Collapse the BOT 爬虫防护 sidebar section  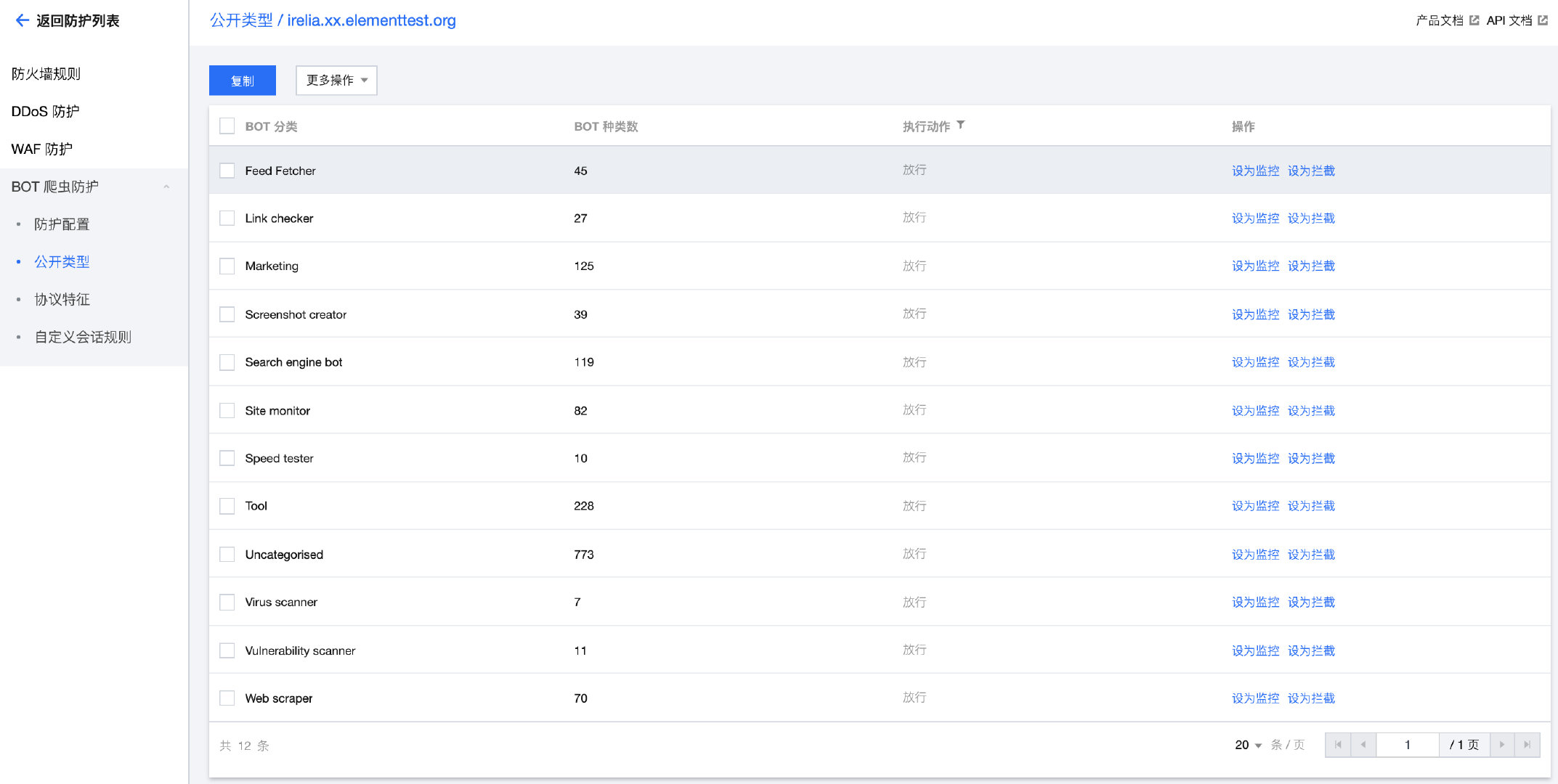(x=166, y=187)
